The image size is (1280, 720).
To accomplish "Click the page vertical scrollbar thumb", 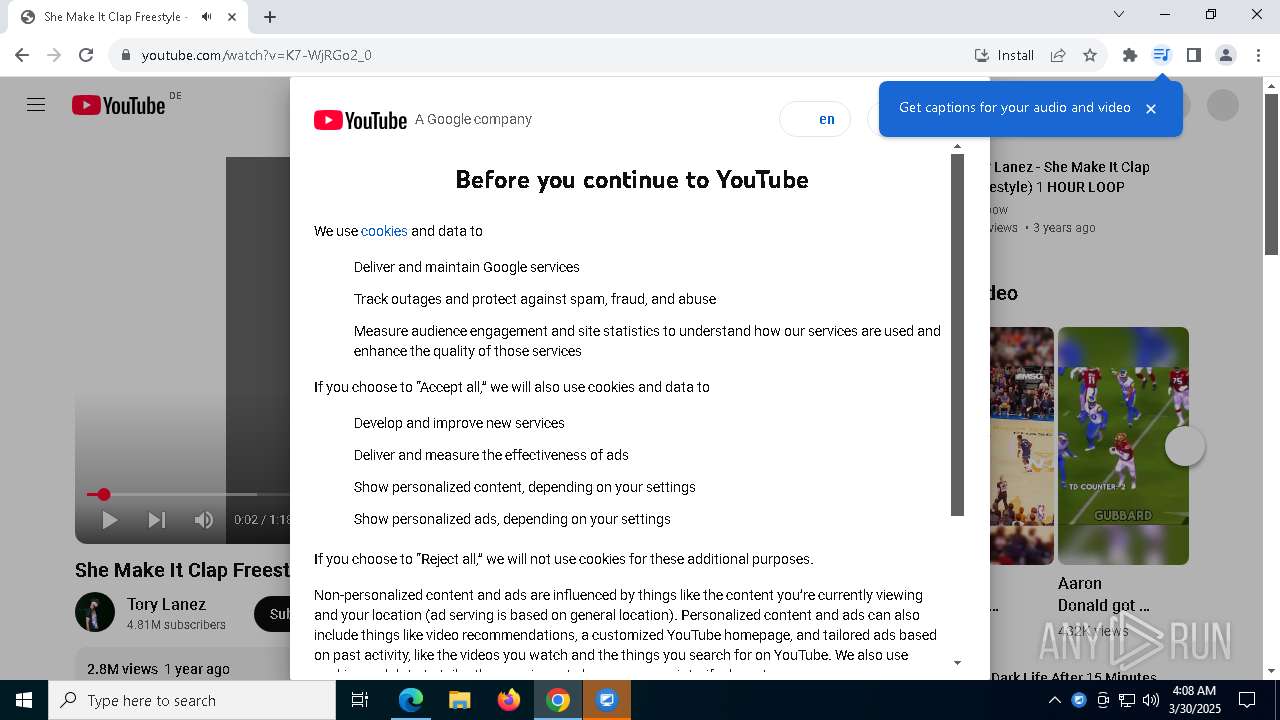I will (x=1271, y=175).
